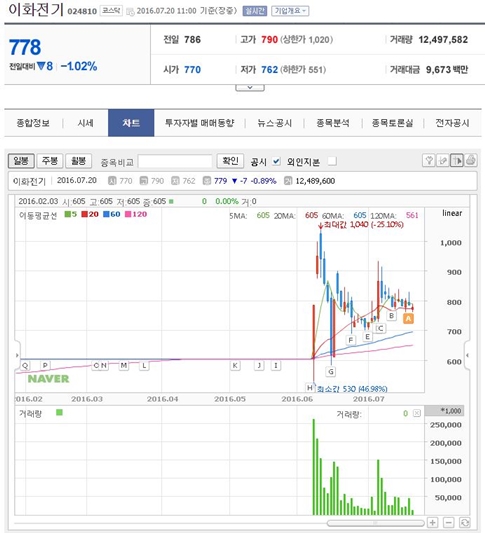Click the print chart icon
The height and width of the screenshot is (533, 485).
point(471,160)
